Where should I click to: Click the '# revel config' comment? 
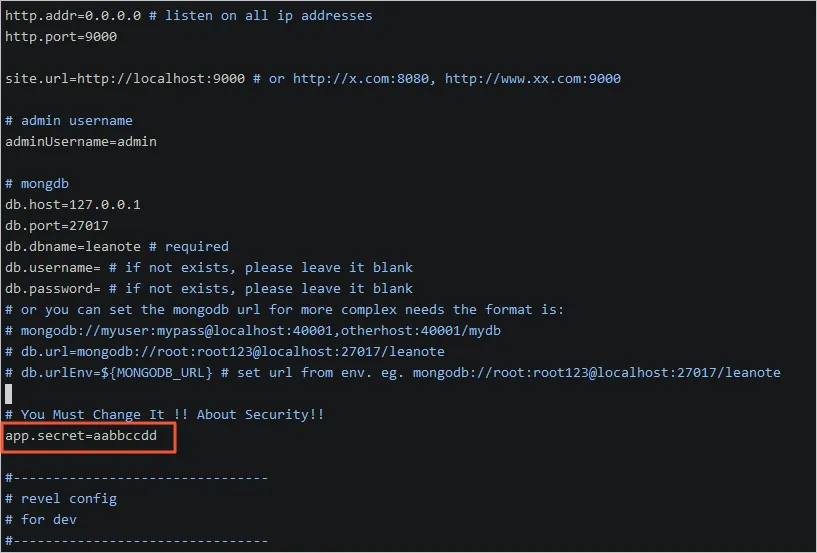click(61, 499)
